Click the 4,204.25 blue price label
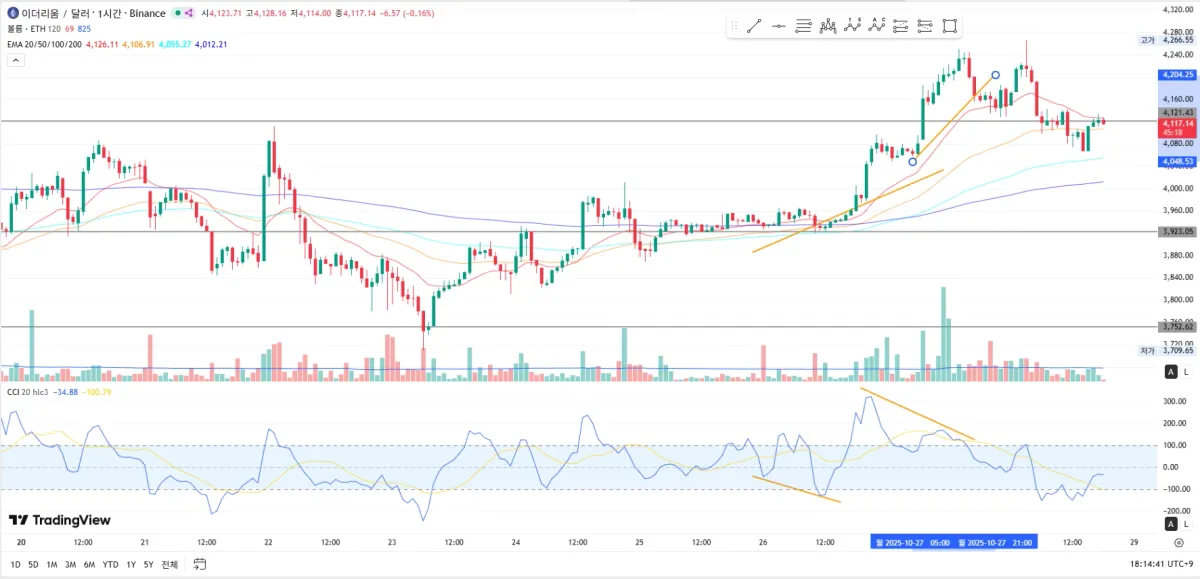This screenshot has width=1200, height=579. click(x=1177, y=75)
